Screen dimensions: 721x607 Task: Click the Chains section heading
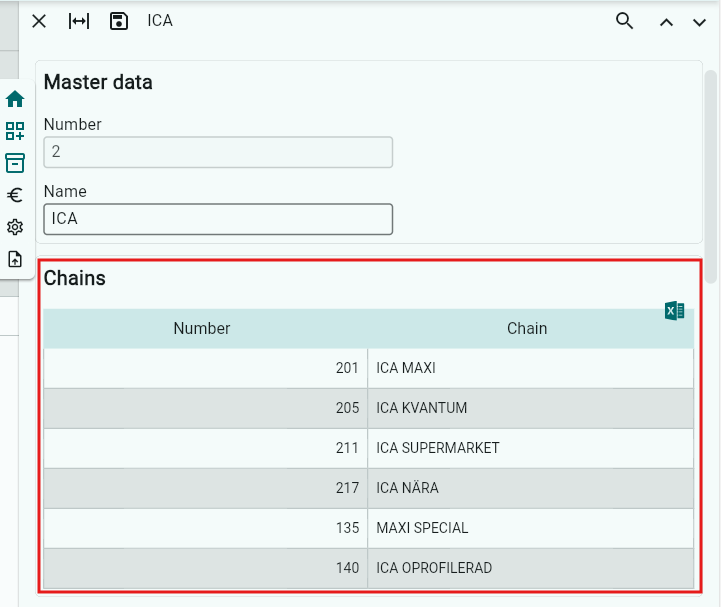(x=74, y=278)
